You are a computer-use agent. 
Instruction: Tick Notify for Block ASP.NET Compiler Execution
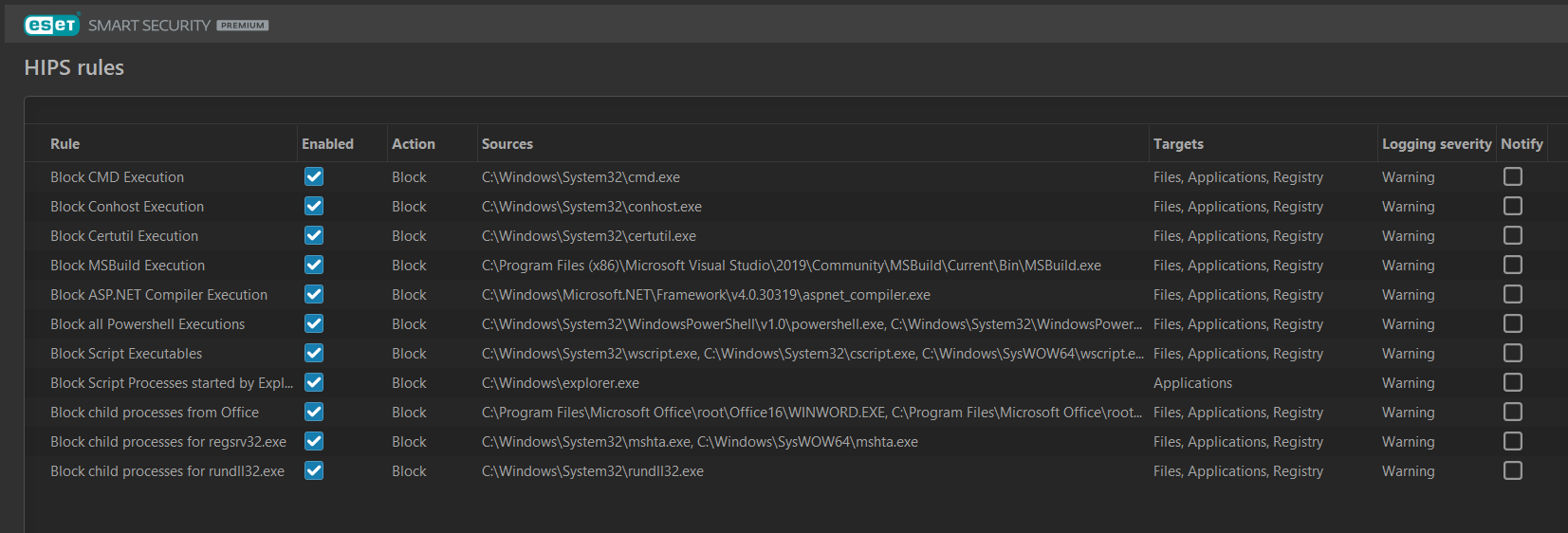(1513, 295)
